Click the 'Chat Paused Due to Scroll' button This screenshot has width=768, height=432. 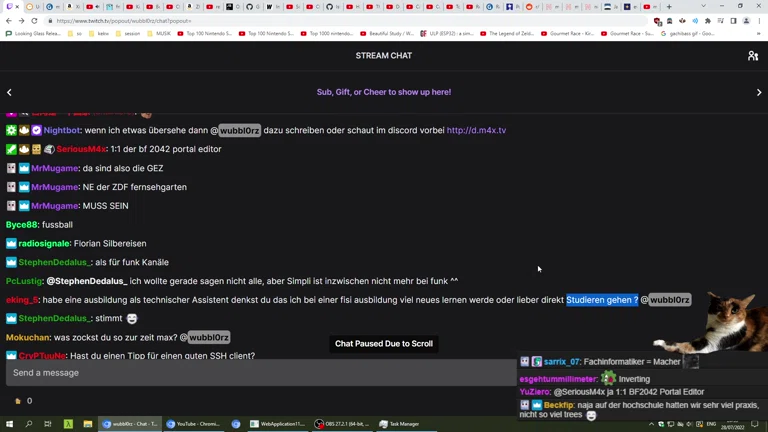coord(384,344)
